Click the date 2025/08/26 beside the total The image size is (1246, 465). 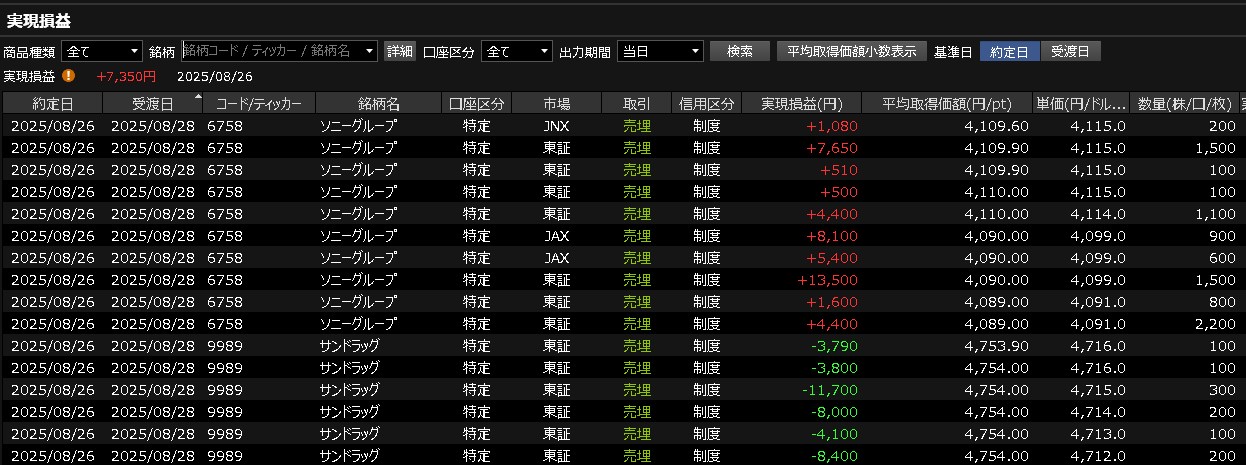[215, 76]
